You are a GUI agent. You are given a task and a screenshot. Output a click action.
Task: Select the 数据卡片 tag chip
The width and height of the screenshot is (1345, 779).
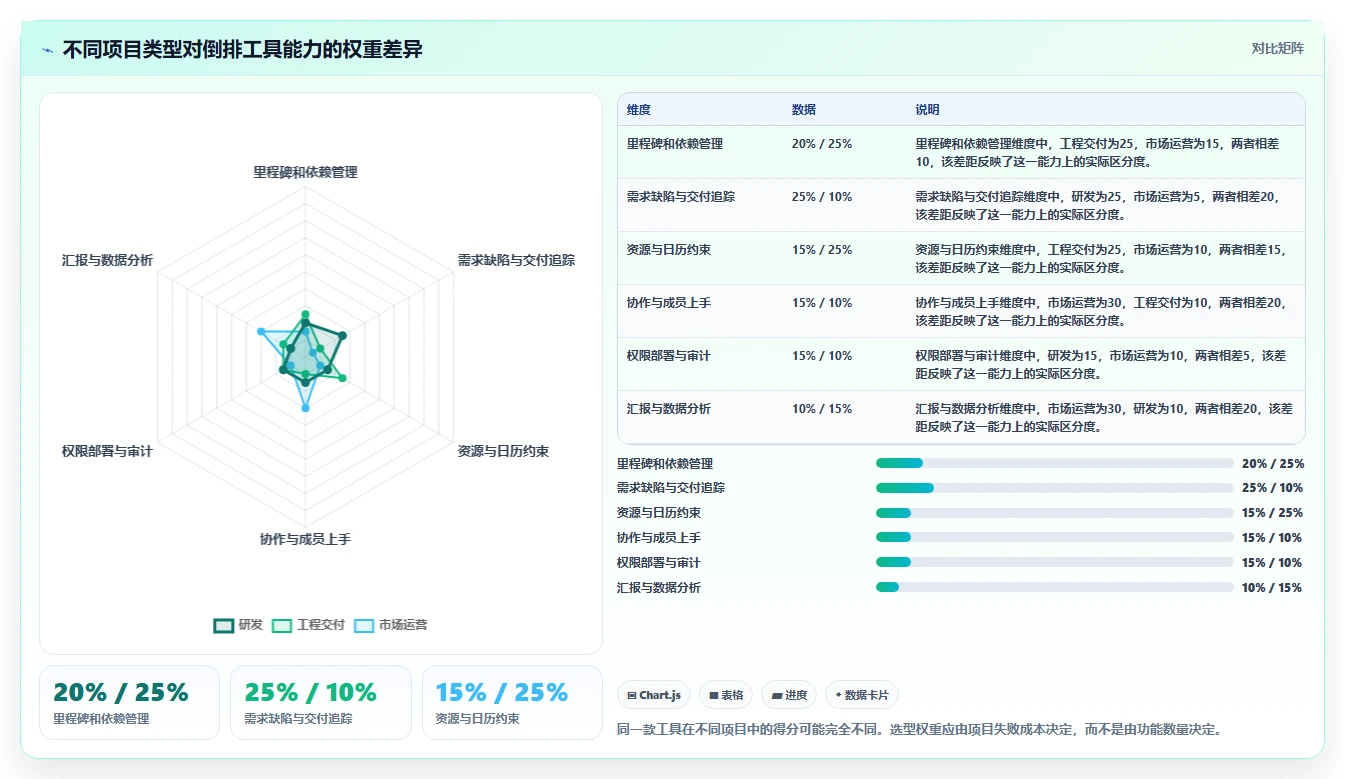(862, 695)
